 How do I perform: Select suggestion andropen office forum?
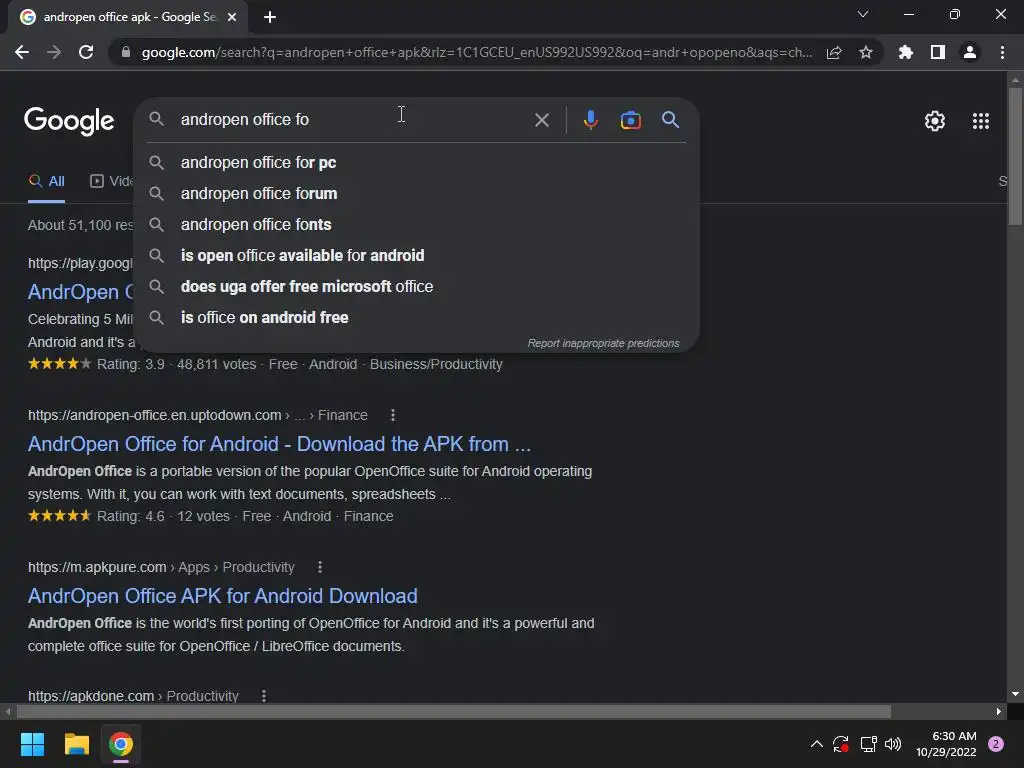(x=417, y=193)
